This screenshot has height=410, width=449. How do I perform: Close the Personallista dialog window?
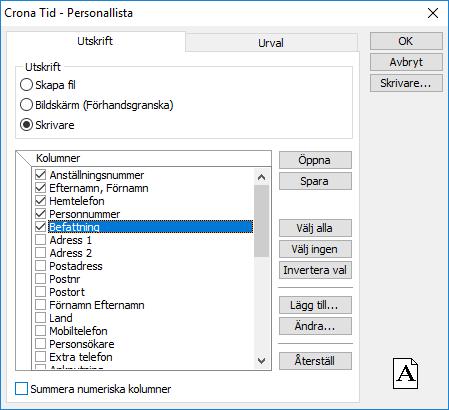tap(433, 13)
